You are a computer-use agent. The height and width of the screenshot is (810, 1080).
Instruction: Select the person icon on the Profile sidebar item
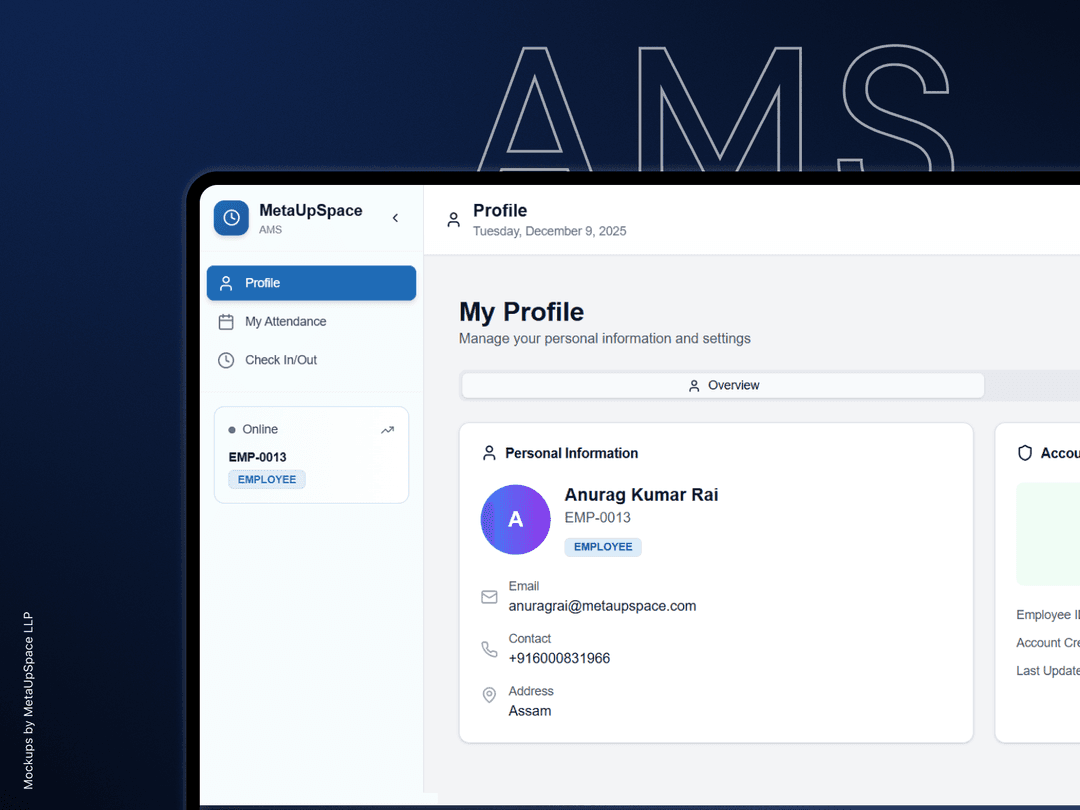(227, 283)
